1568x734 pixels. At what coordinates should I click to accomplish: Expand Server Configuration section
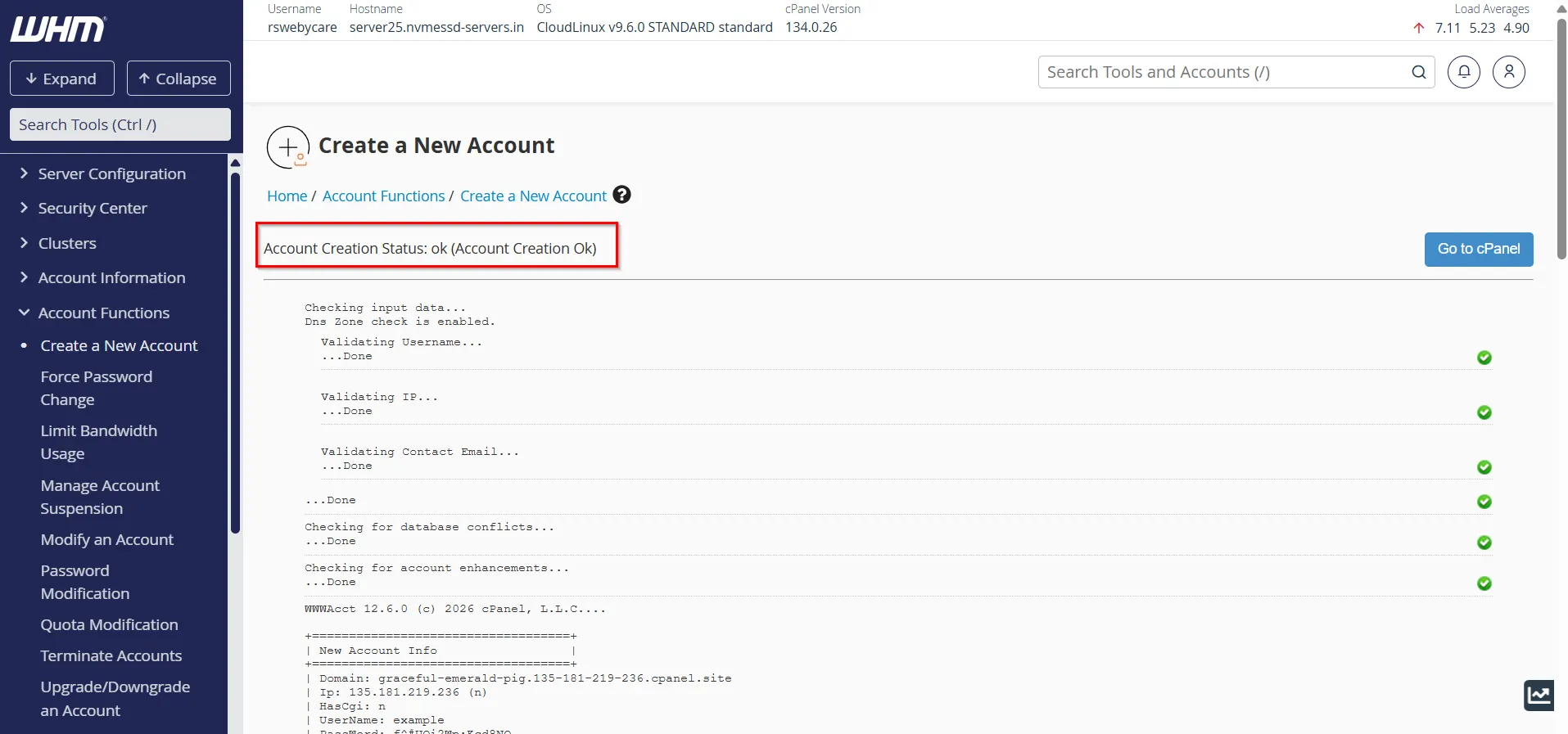tap(112, 173)
